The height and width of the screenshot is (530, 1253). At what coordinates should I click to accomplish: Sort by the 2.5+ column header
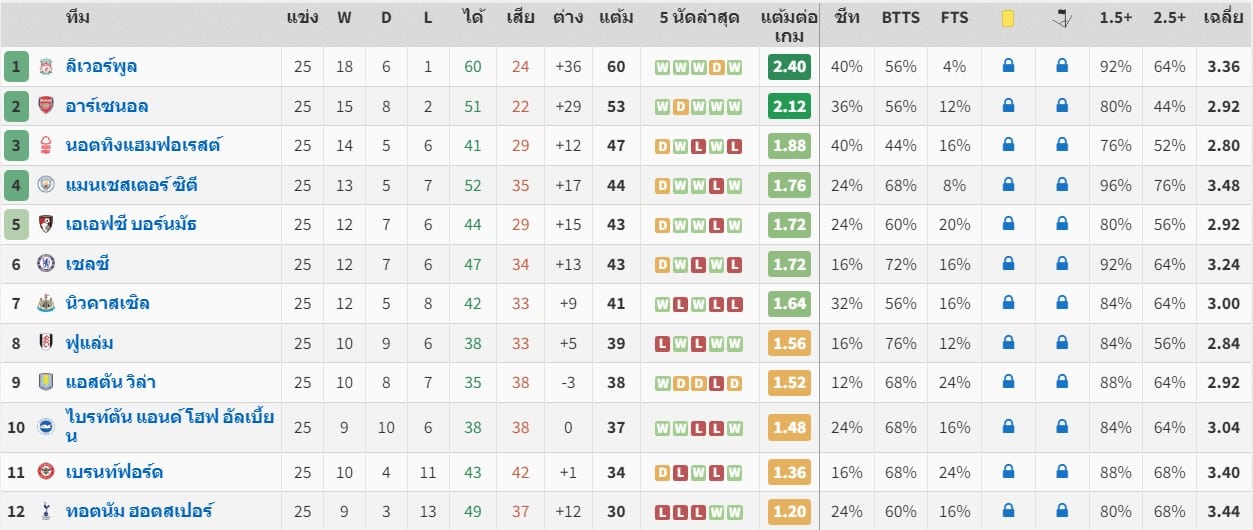tap(1170, 18)
